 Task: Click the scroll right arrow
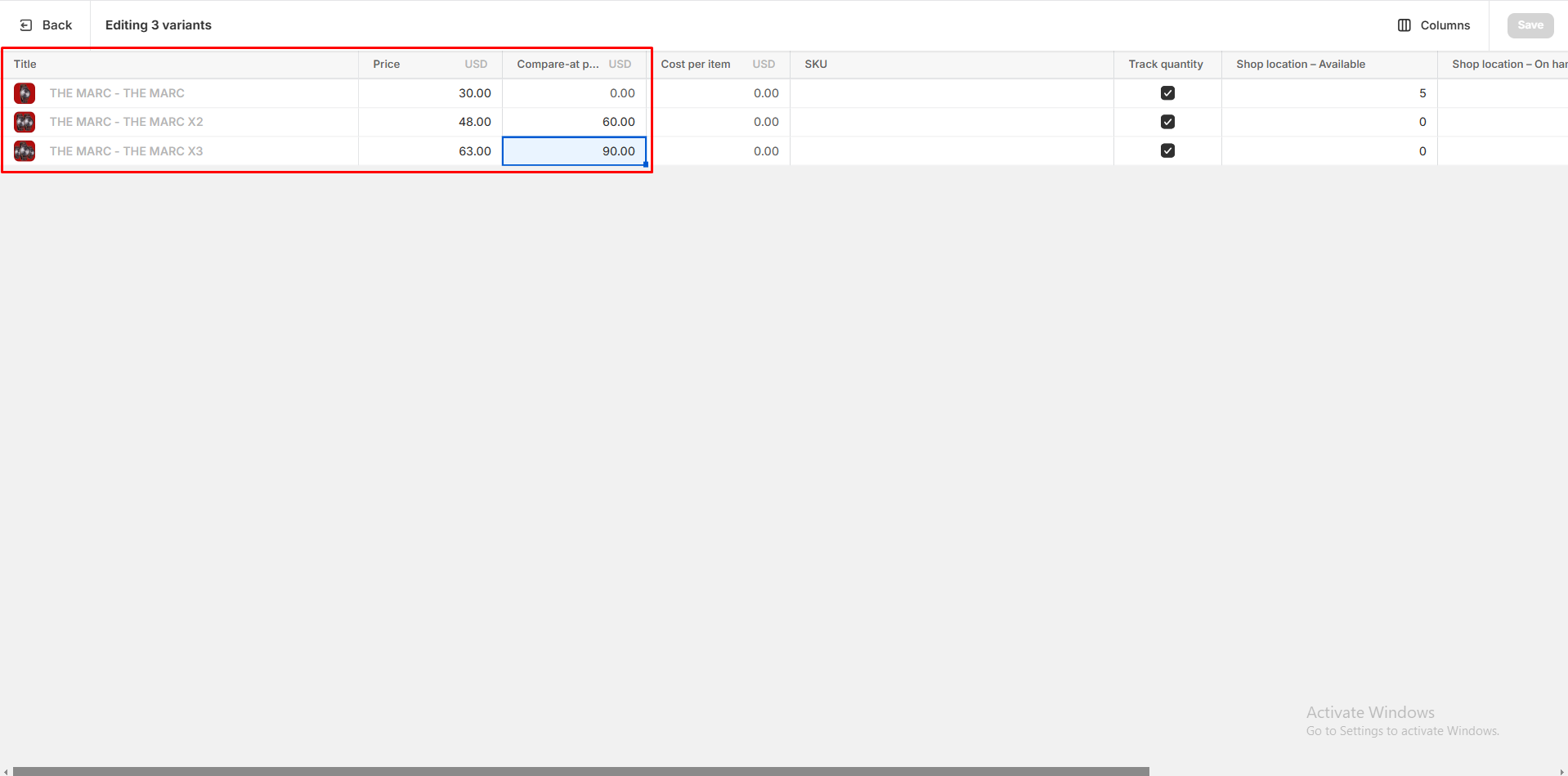[1561, 771]
